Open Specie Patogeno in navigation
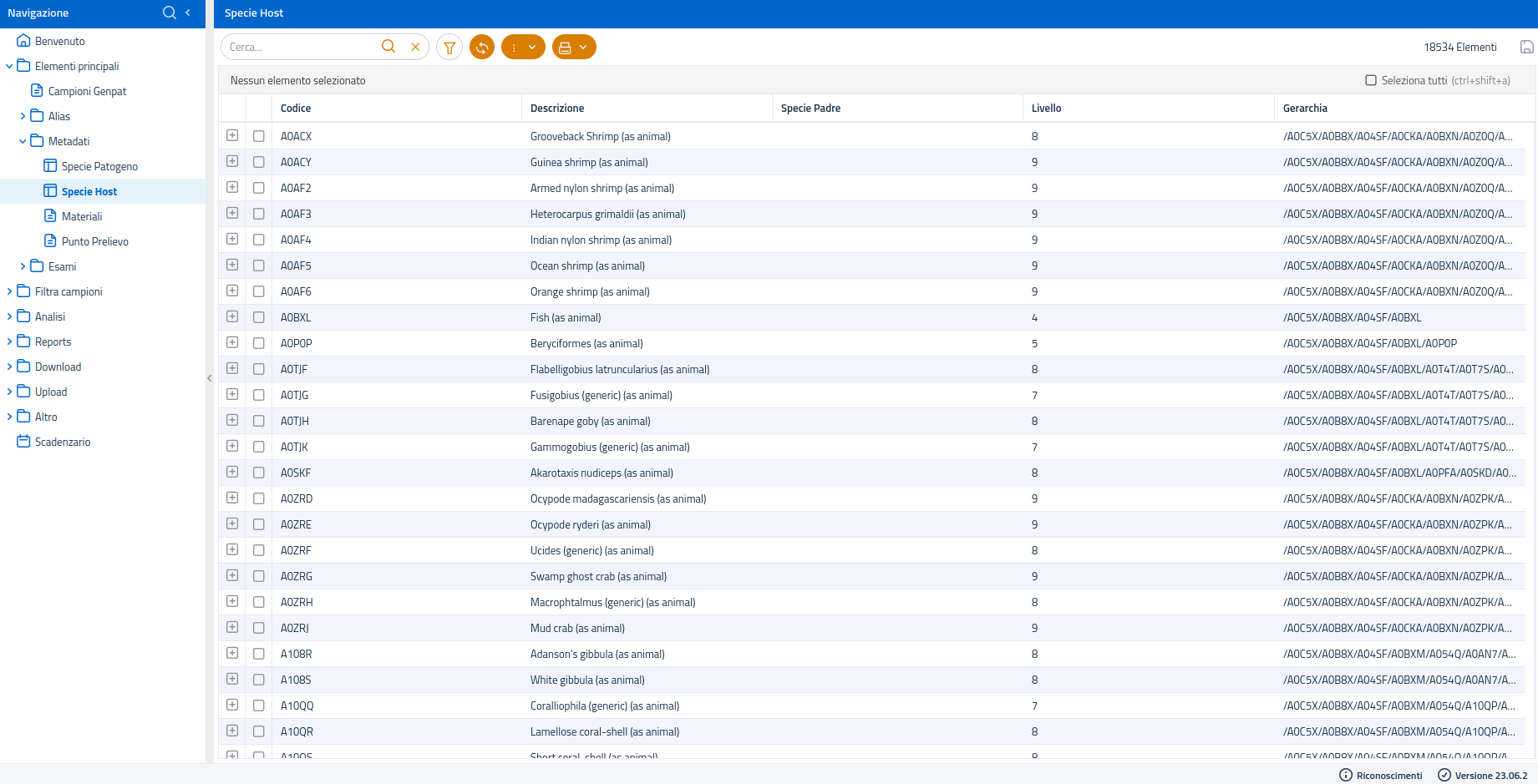The height and width of the screenshot is (784, 1538). click(99, 166)
